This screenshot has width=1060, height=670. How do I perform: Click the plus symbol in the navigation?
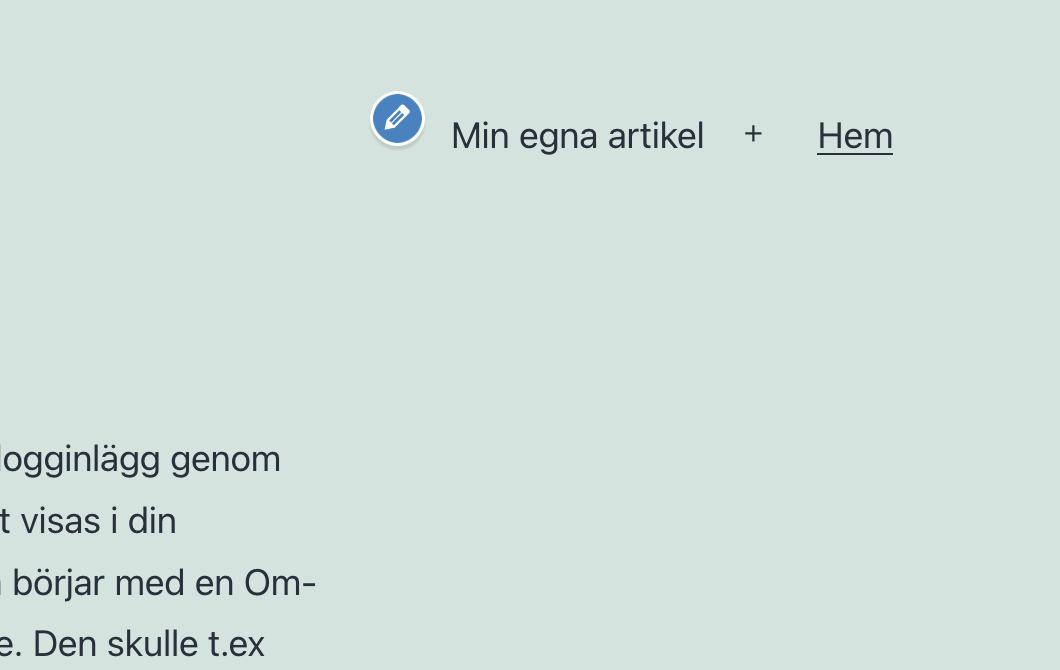pyautogui.click(x=753, y=134)
